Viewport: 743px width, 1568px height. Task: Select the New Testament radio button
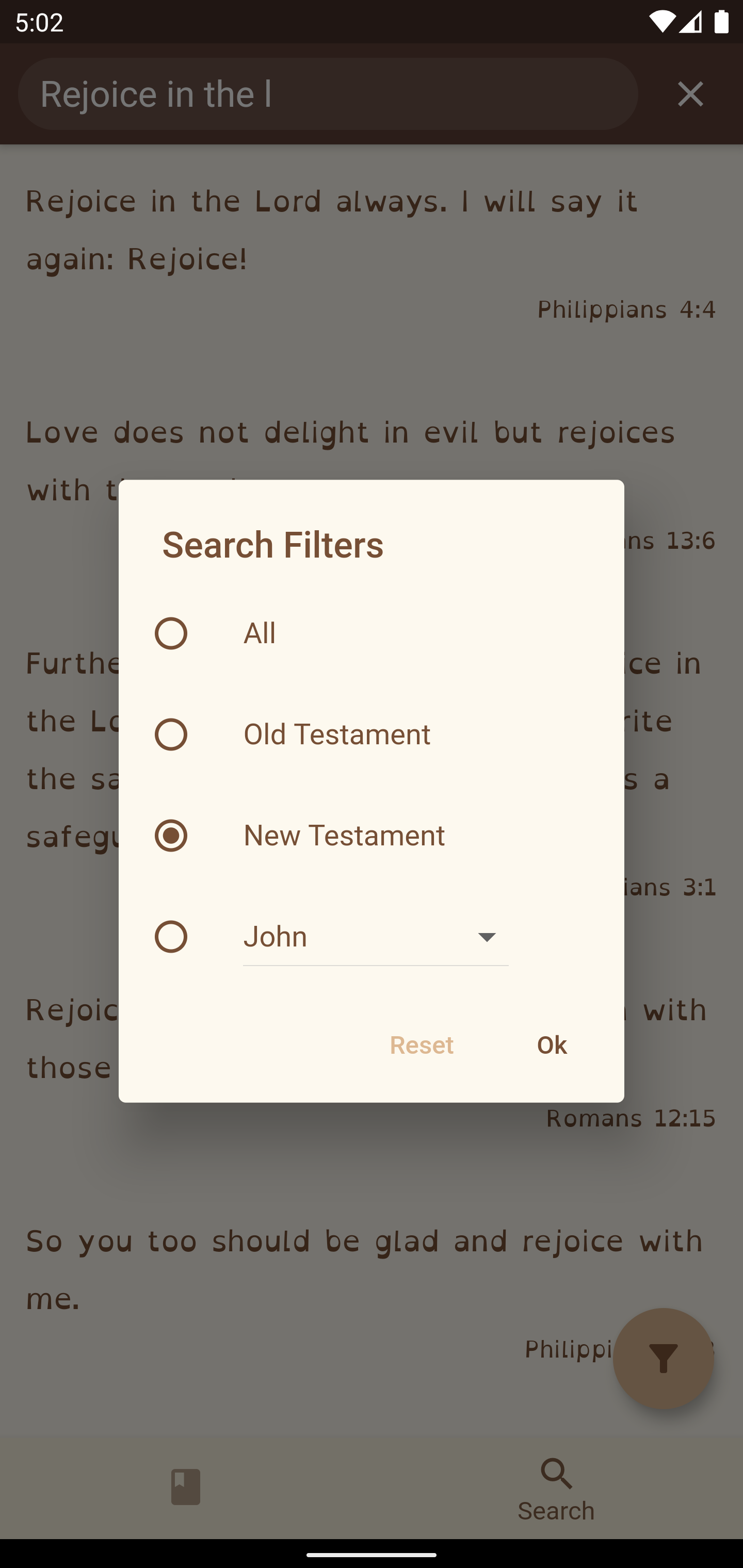coord(170,835)
